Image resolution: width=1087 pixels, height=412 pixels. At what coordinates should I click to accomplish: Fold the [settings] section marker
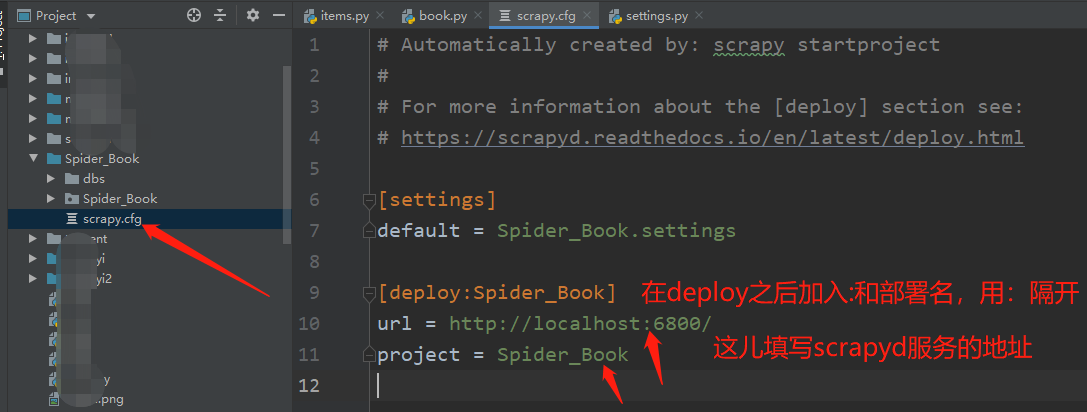pyautogui.click(x=369, y=200)
